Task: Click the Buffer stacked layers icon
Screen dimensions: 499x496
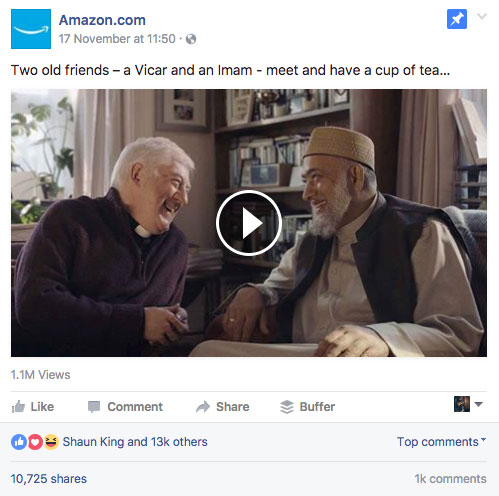Action: (287, 407)
